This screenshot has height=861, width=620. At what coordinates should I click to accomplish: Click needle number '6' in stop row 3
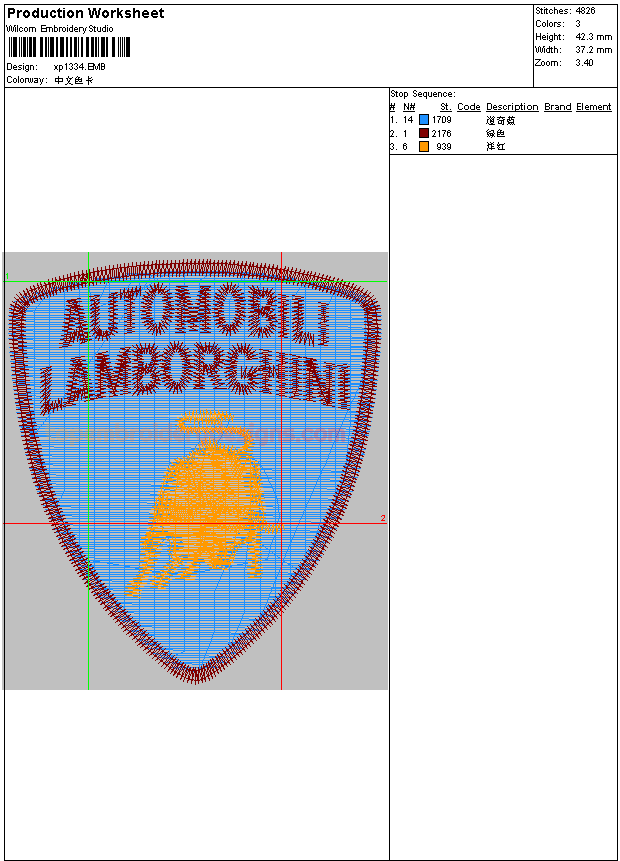click(x=405, y=147)
